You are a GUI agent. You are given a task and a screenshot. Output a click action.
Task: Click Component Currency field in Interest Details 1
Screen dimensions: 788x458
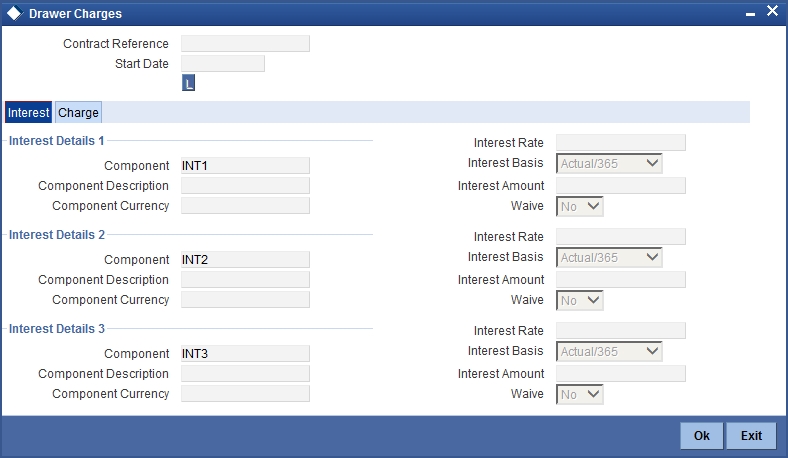point(245,206)
